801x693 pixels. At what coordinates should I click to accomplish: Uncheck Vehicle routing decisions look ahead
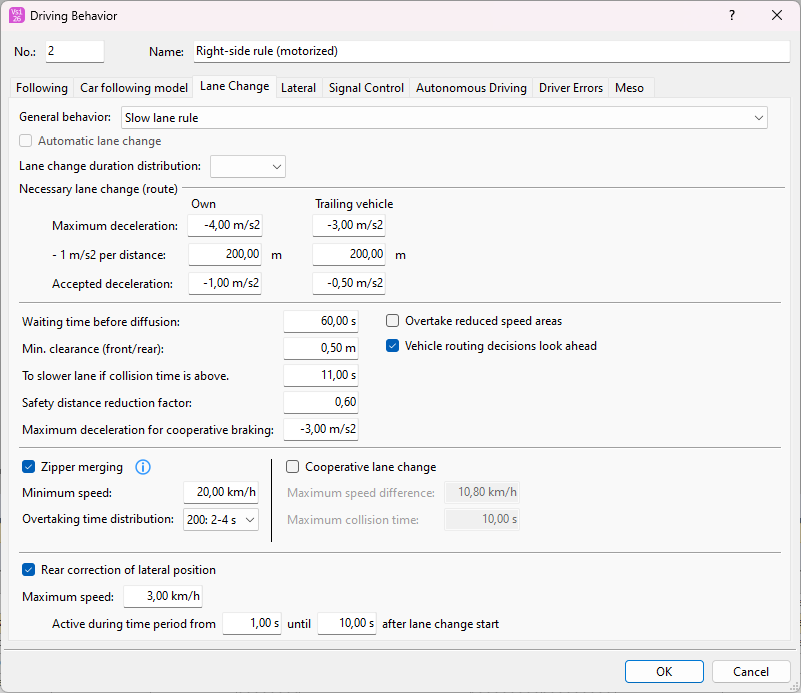click(x=393, y=346)
